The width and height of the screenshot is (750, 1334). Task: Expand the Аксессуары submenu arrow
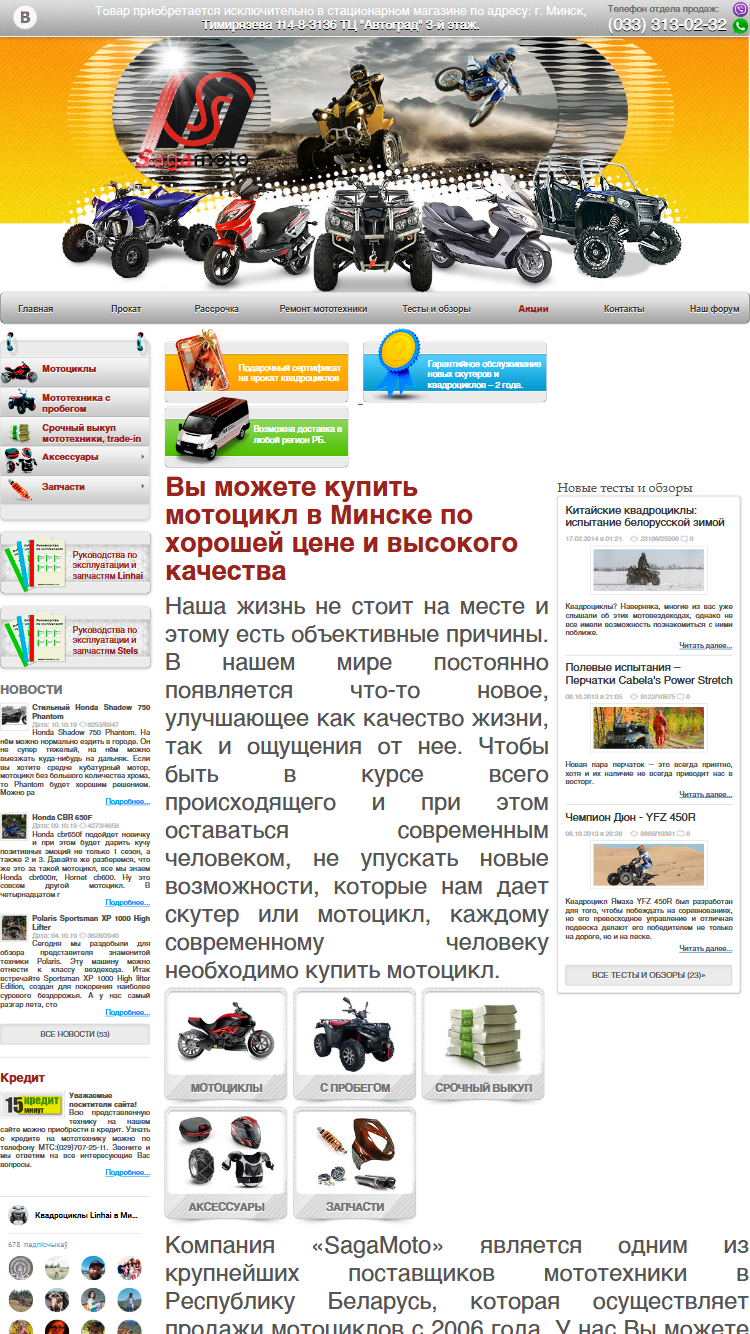(x=143, y=457)
